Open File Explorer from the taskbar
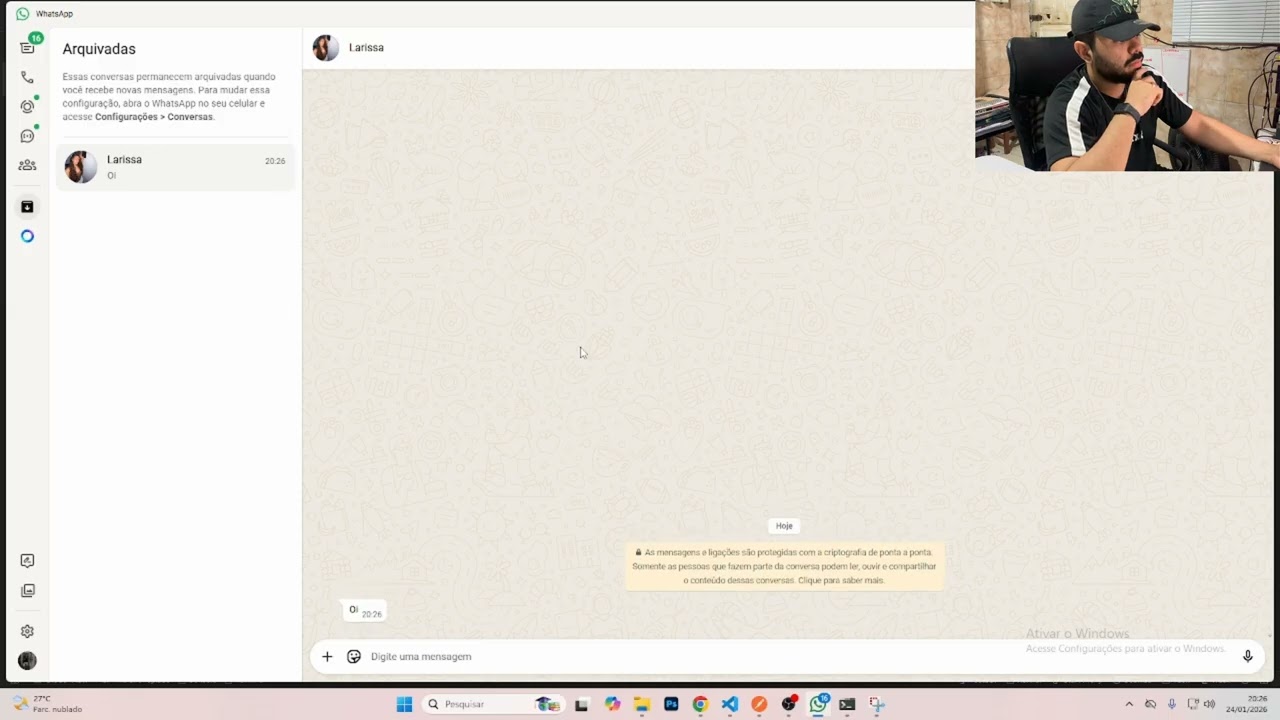 (x=642, y=704)
